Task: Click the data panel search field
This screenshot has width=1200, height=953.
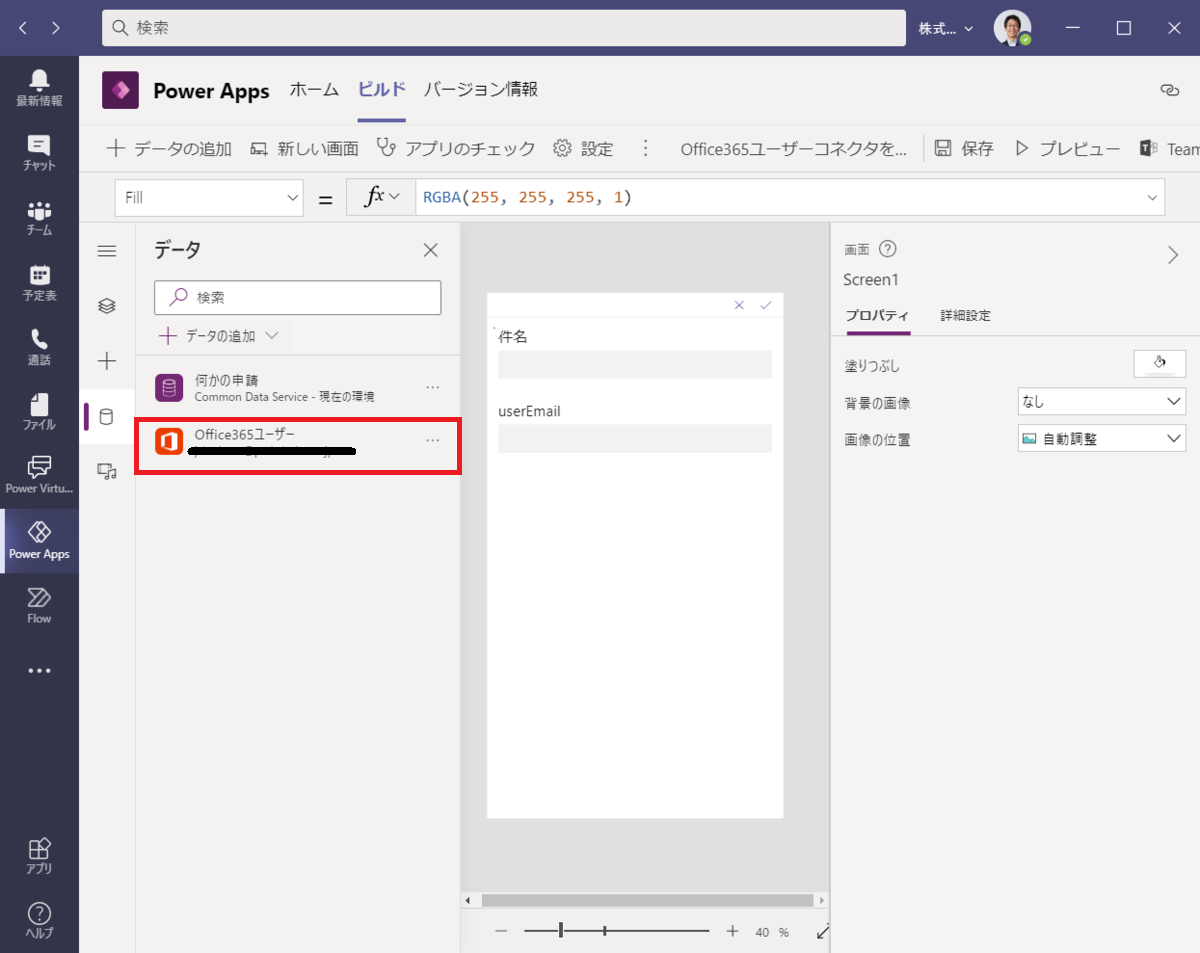Action: tap(297, 298)
